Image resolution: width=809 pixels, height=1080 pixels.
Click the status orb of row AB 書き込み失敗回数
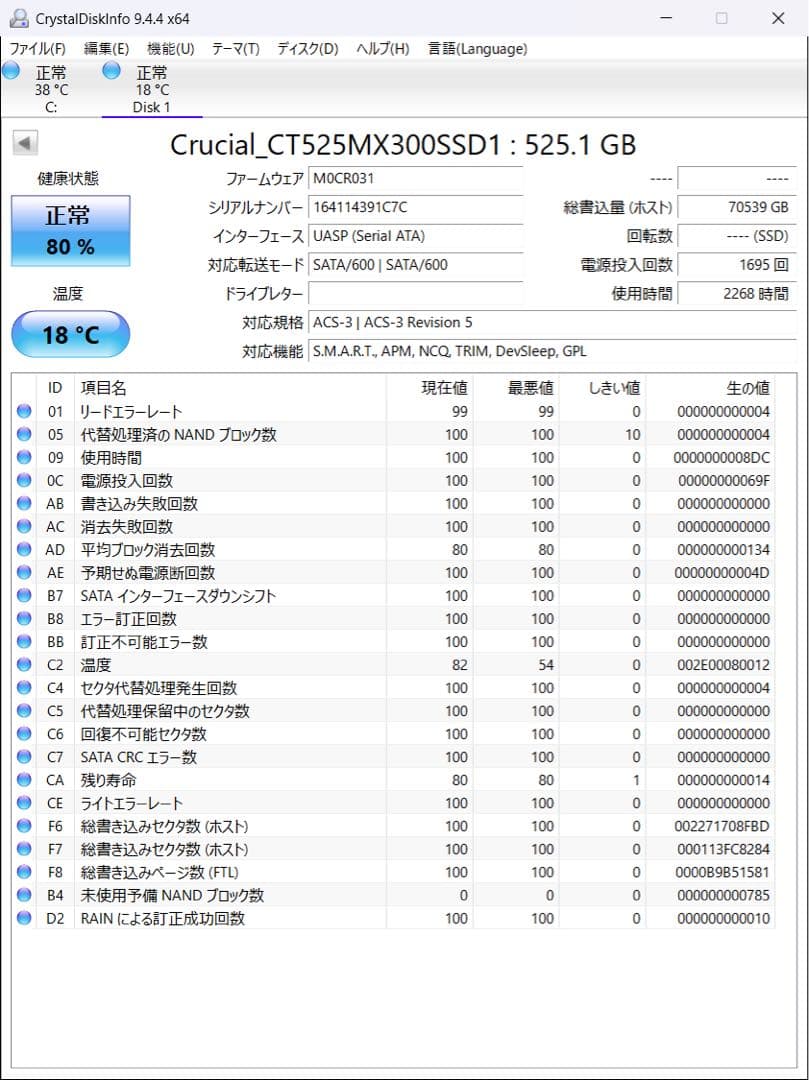[24, 503]
